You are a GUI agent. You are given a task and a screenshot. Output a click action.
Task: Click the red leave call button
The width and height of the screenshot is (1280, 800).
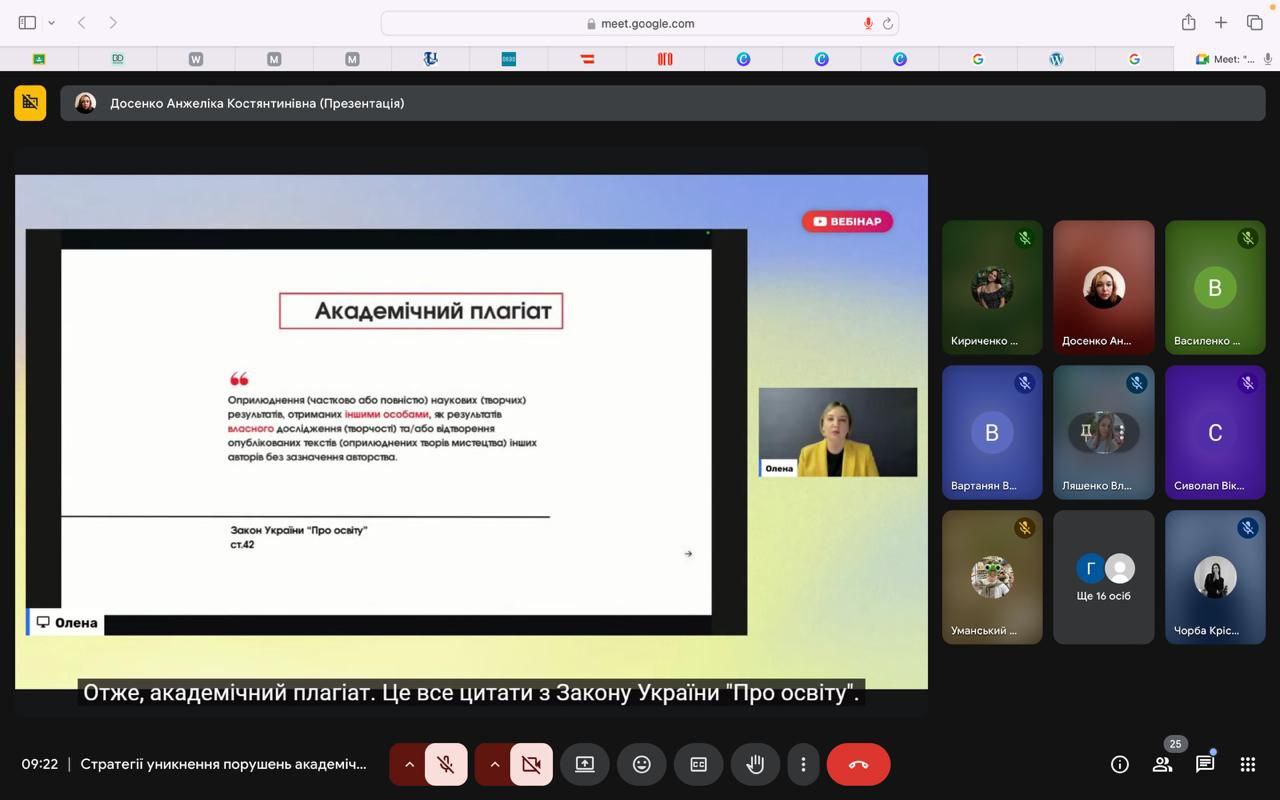[x=858, y=764]
